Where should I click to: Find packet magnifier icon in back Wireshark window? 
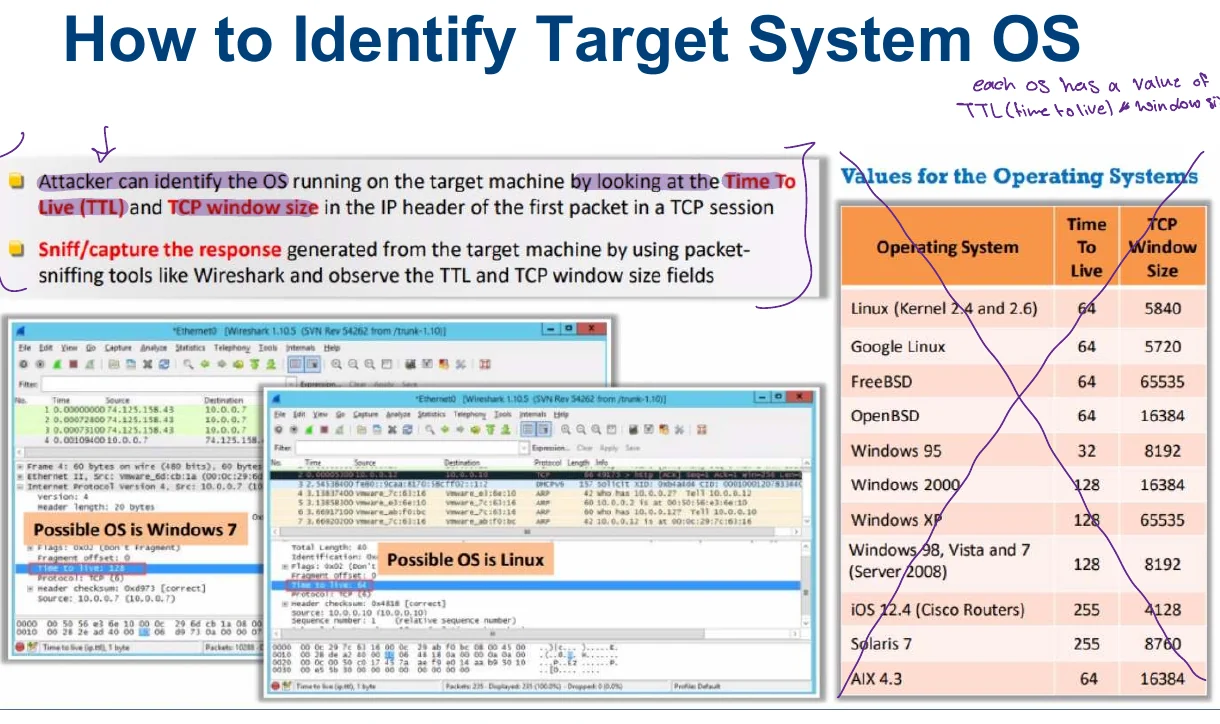pos(188,364)
